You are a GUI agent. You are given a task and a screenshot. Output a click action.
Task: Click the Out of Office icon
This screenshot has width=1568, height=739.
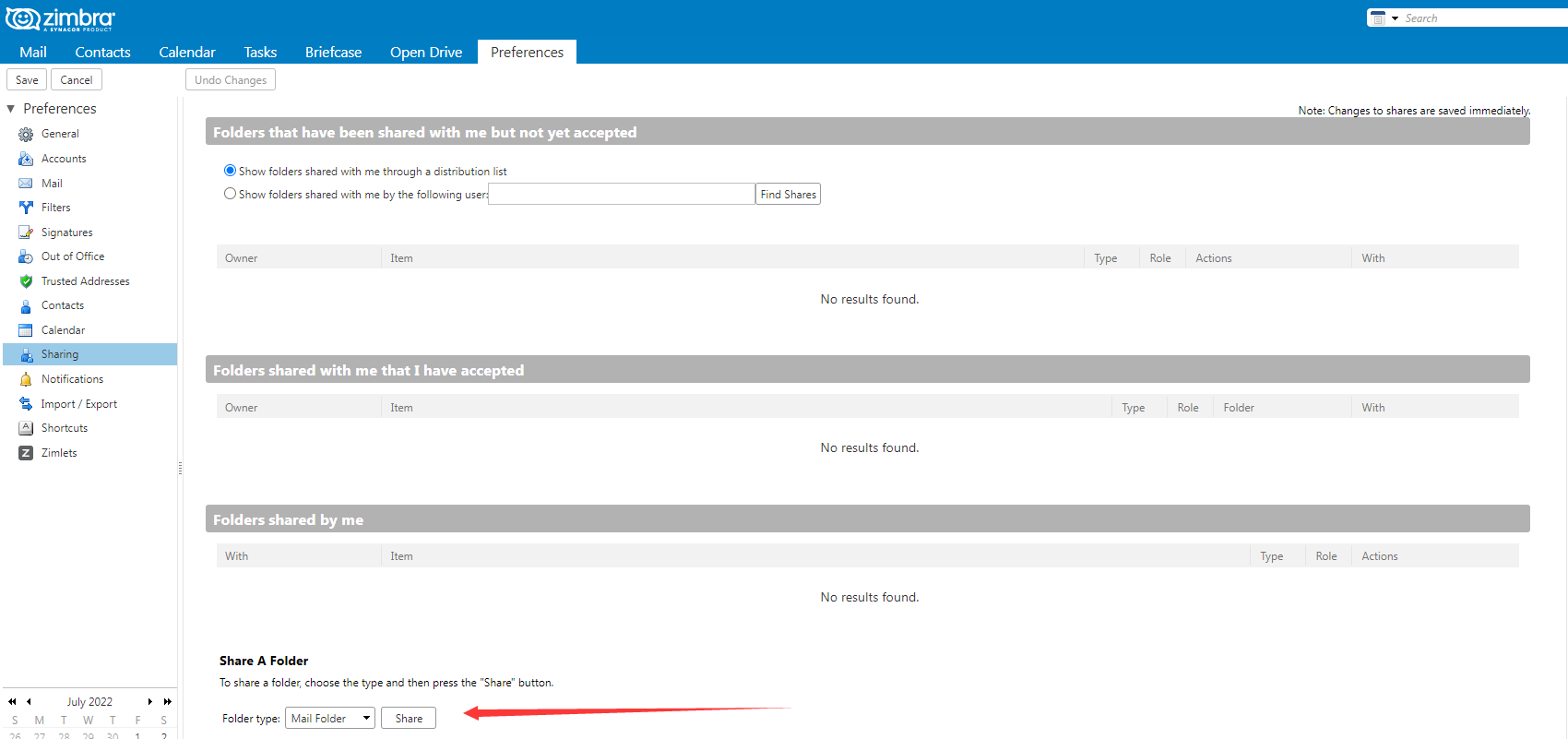(x=26, y=256)
